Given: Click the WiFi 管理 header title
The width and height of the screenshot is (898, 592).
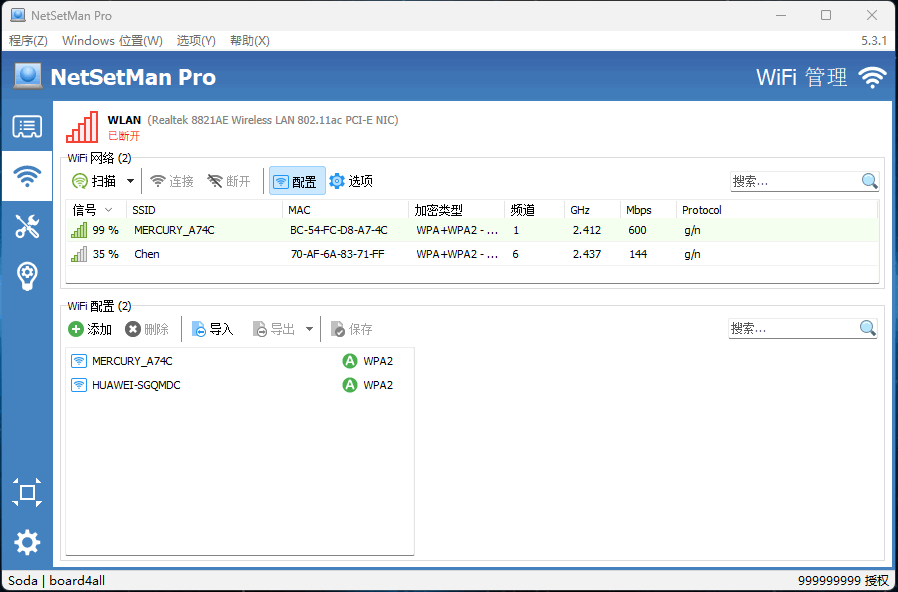Looking at the screenshot, I should click(801, 77).
